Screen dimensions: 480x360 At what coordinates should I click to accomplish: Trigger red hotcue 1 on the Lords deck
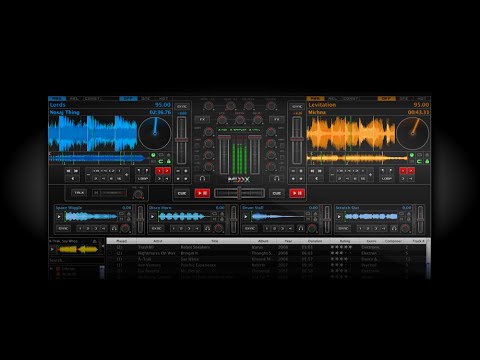[159, 171]
